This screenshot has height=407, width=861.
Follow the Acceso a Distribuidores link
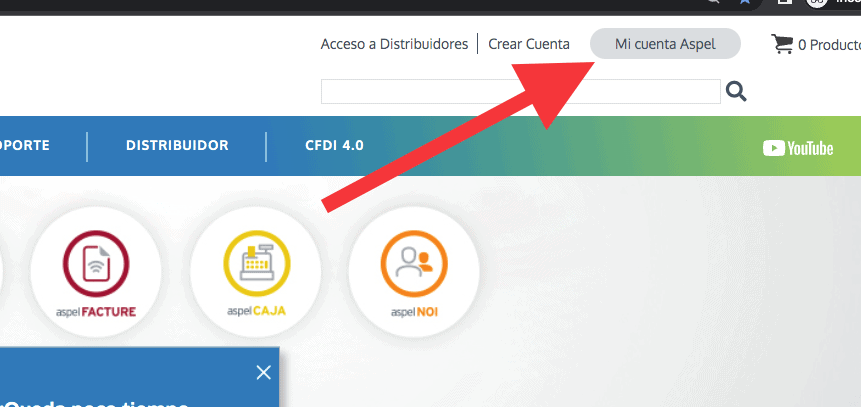pyautogui.click(x=394, y=44)
